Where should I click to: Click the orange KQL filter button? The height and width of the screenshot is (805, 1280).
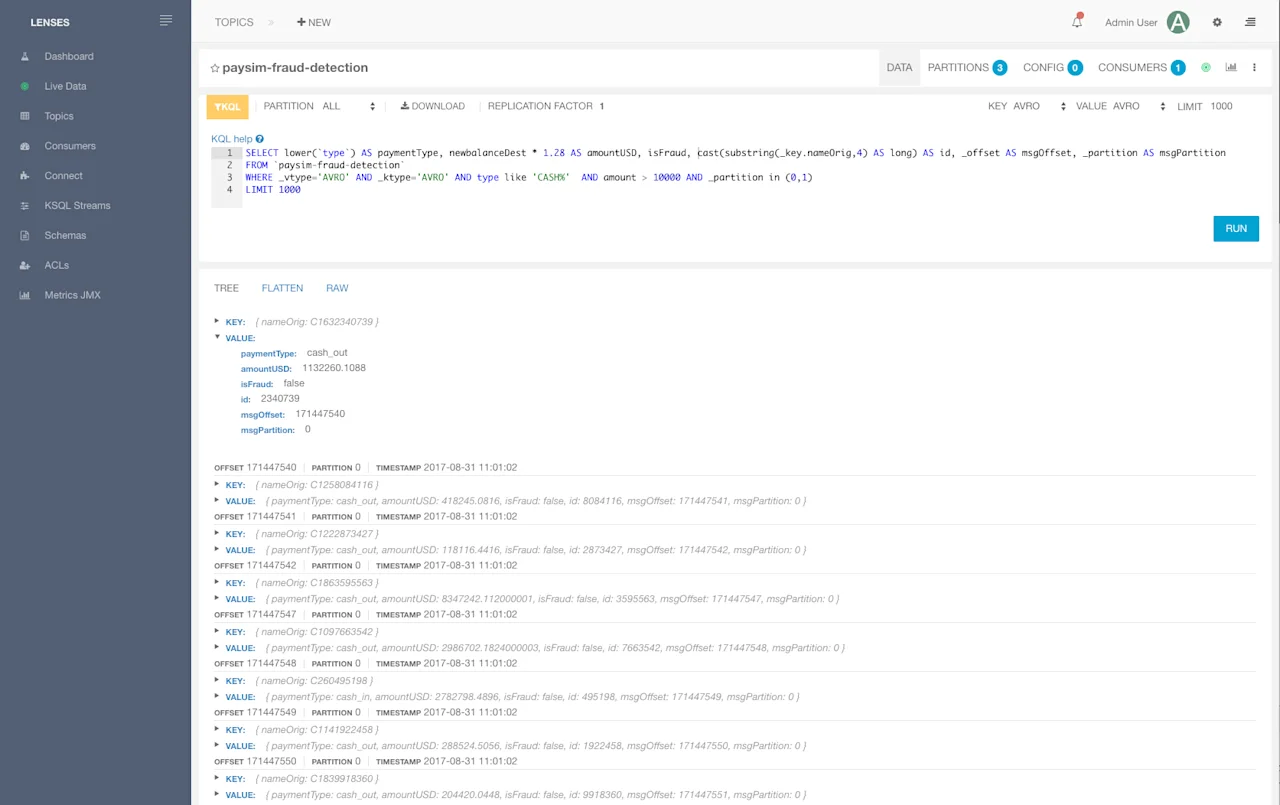227,106
